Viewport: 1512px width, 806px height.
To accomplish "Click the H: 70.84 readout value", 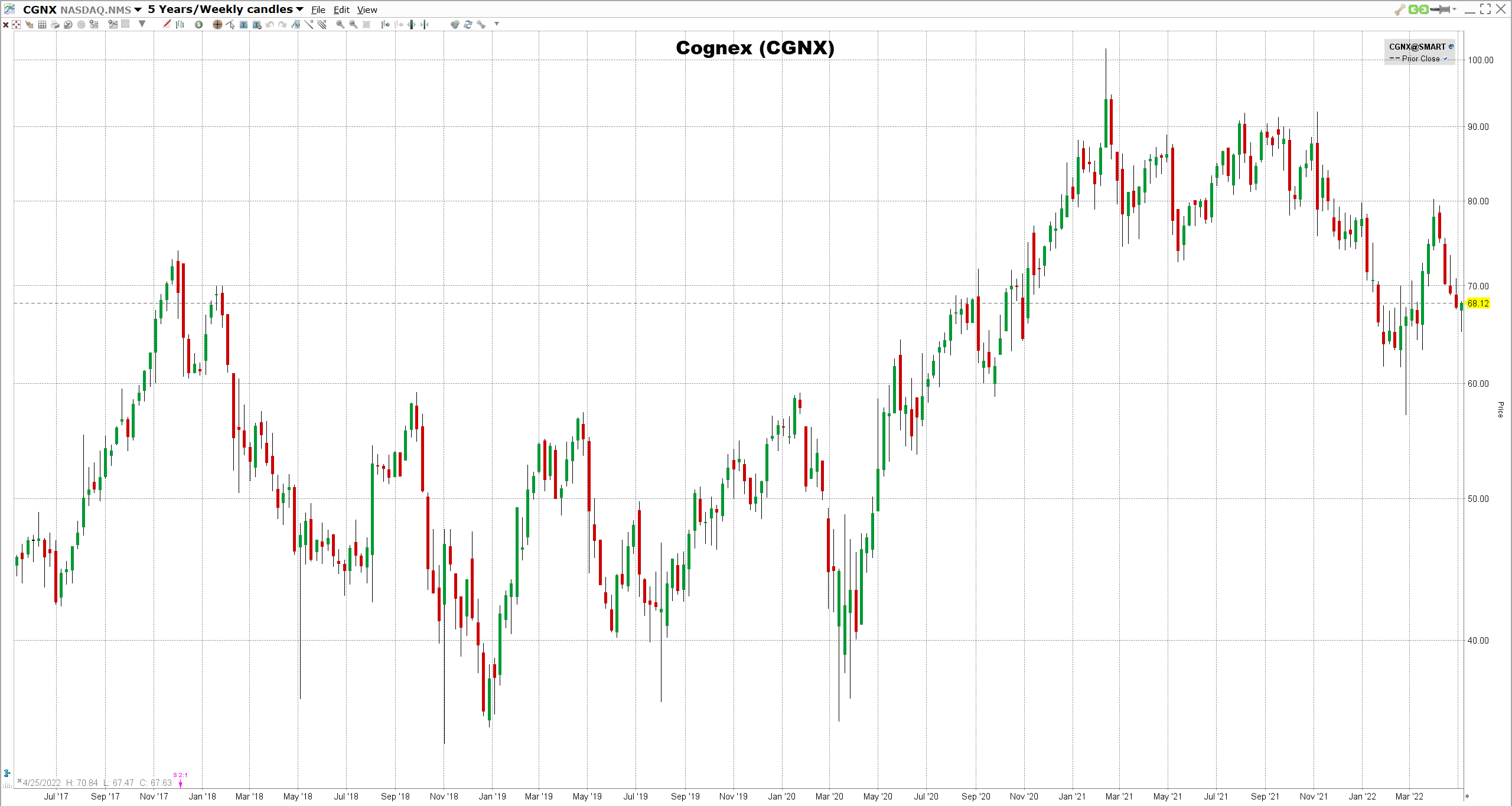I will click(82, 783).
